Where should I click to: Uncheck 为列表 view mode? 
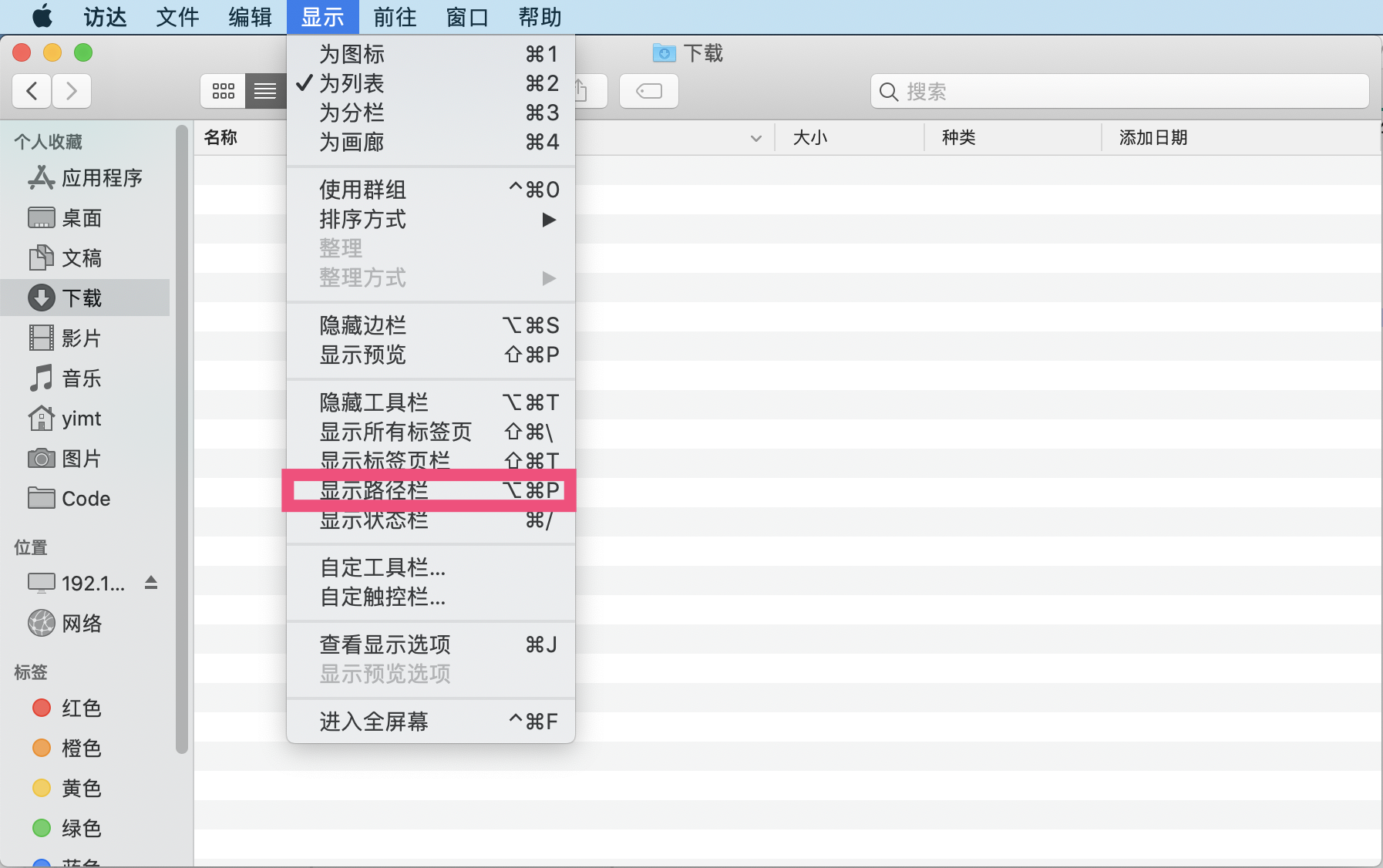coord(353,83)
